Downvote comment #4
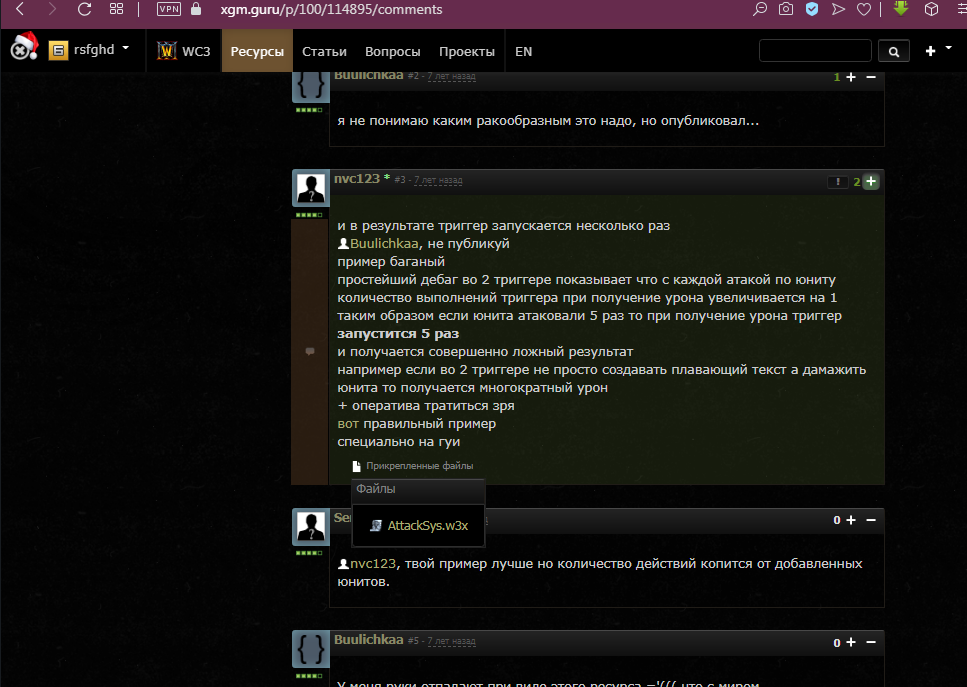The height and width of the screenshot is (687, 967). tap(871, 520)
